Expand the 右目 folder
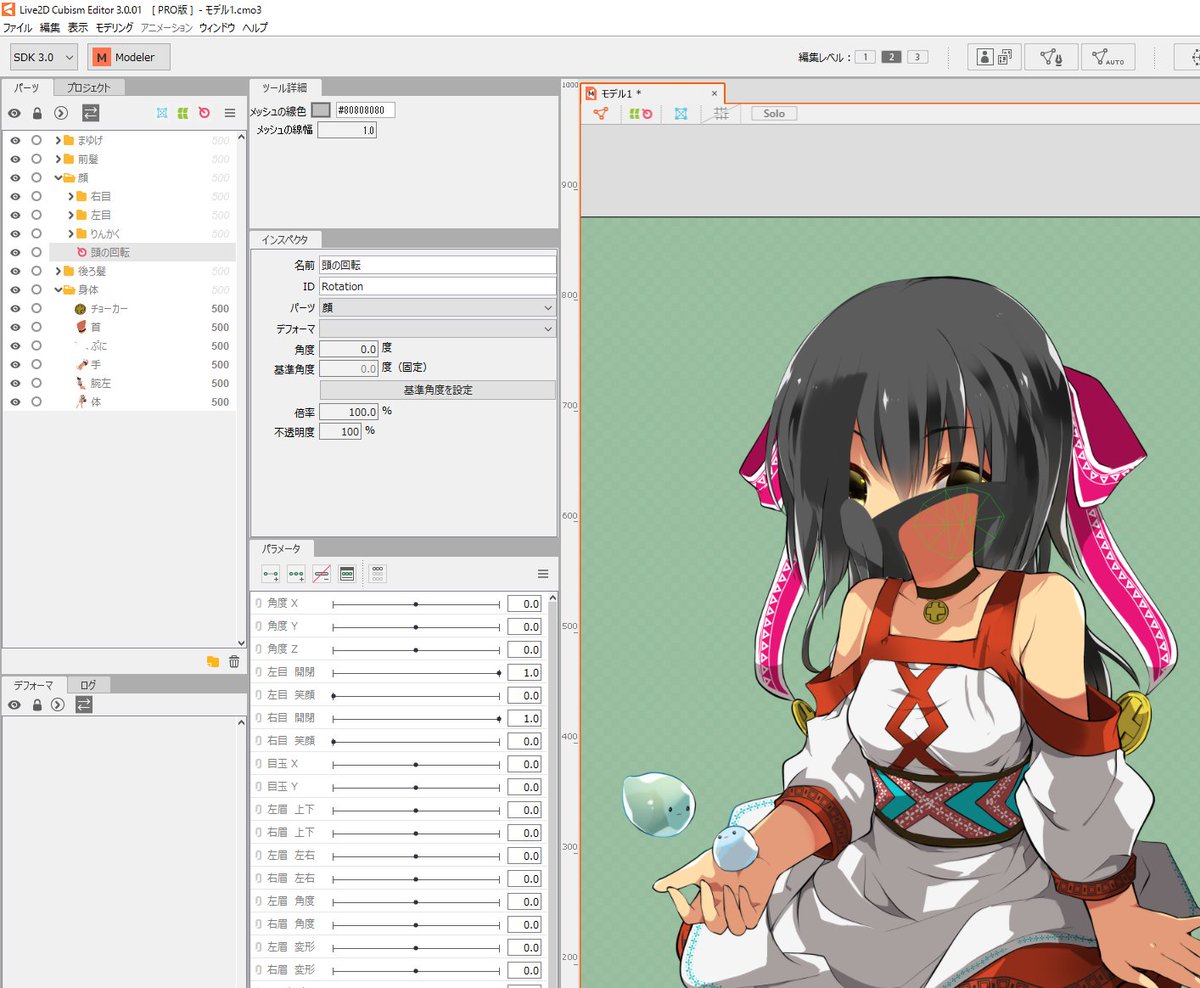 click(x=71, y=197)
